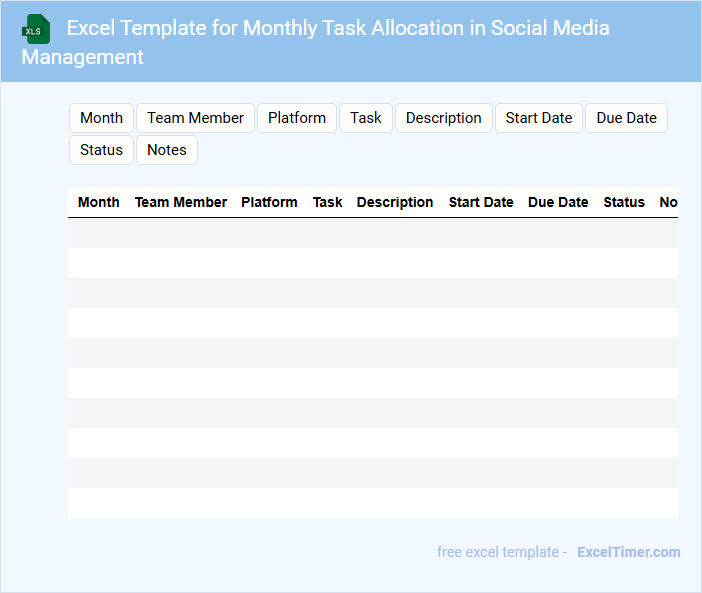The image size is (702, 593).
Task: Select the Team Member tag button
Action: pos(195,118)
